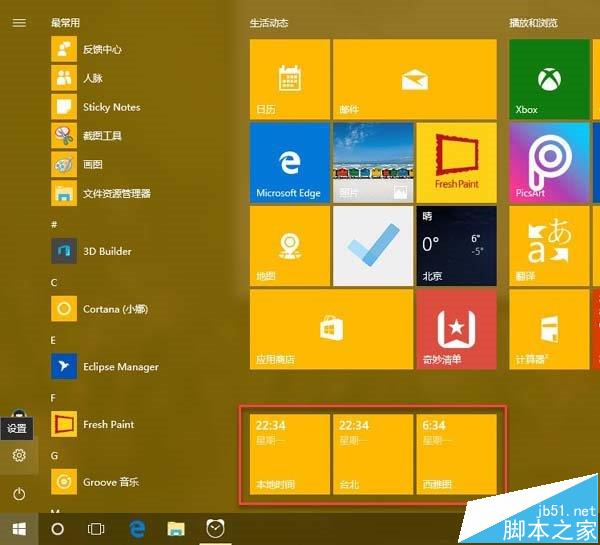The image size is (600, 545).
Task: Click the Windows Start button
Action: (x=19, y=529)
